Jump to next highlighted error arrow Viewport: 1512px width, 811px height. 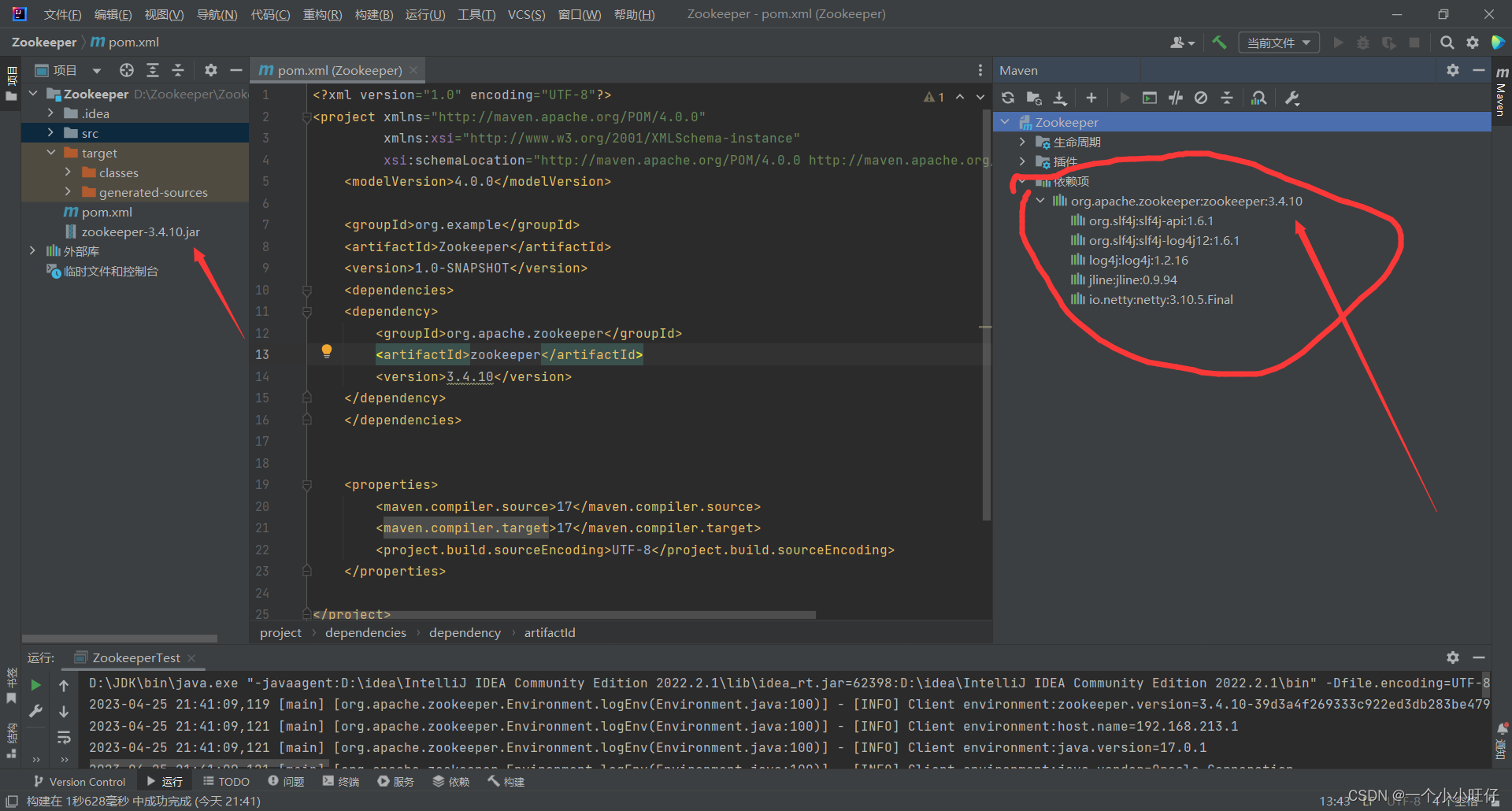pos(980,97)
